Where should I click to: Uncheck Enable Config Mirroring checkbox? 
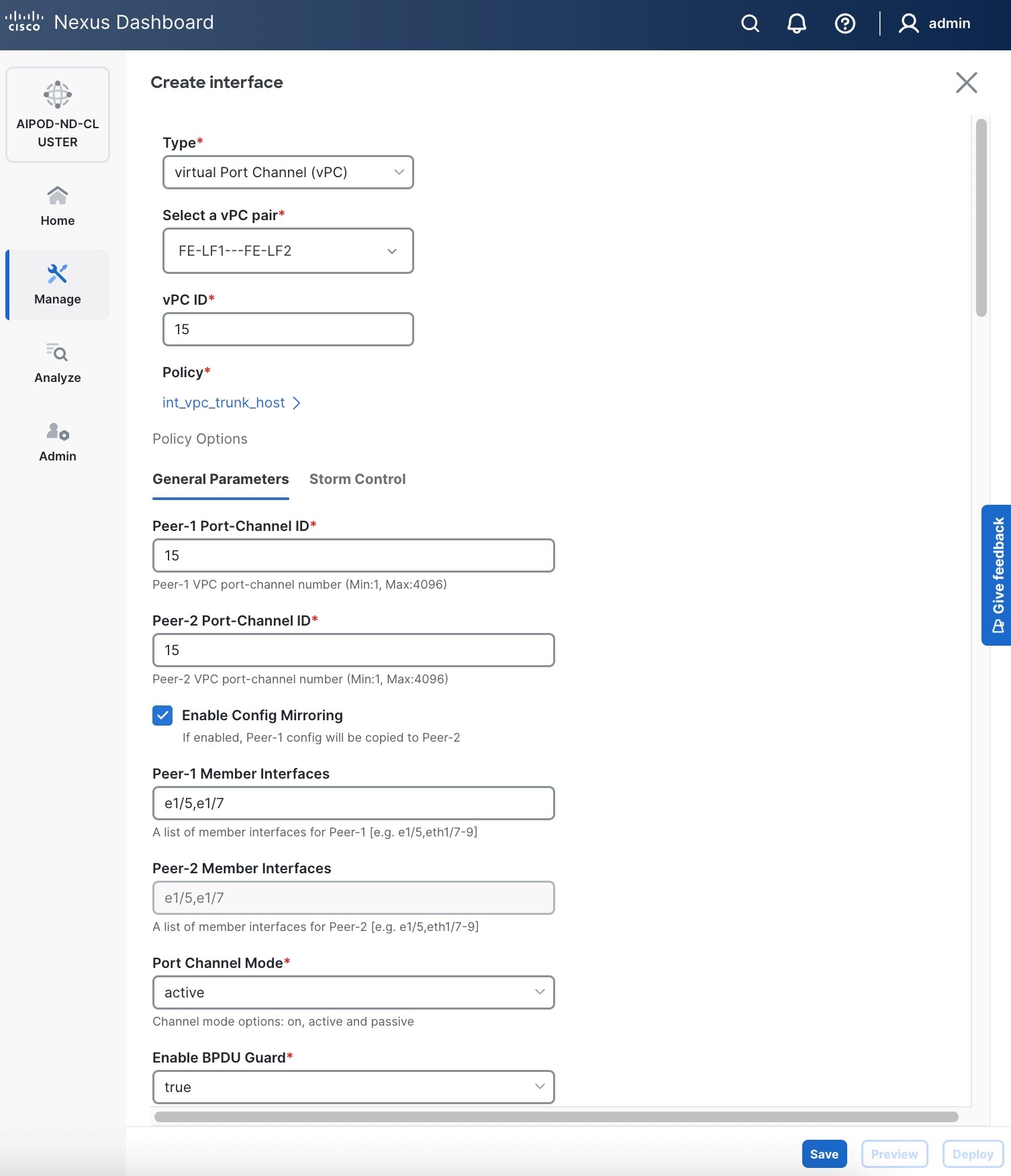[162, 716]
